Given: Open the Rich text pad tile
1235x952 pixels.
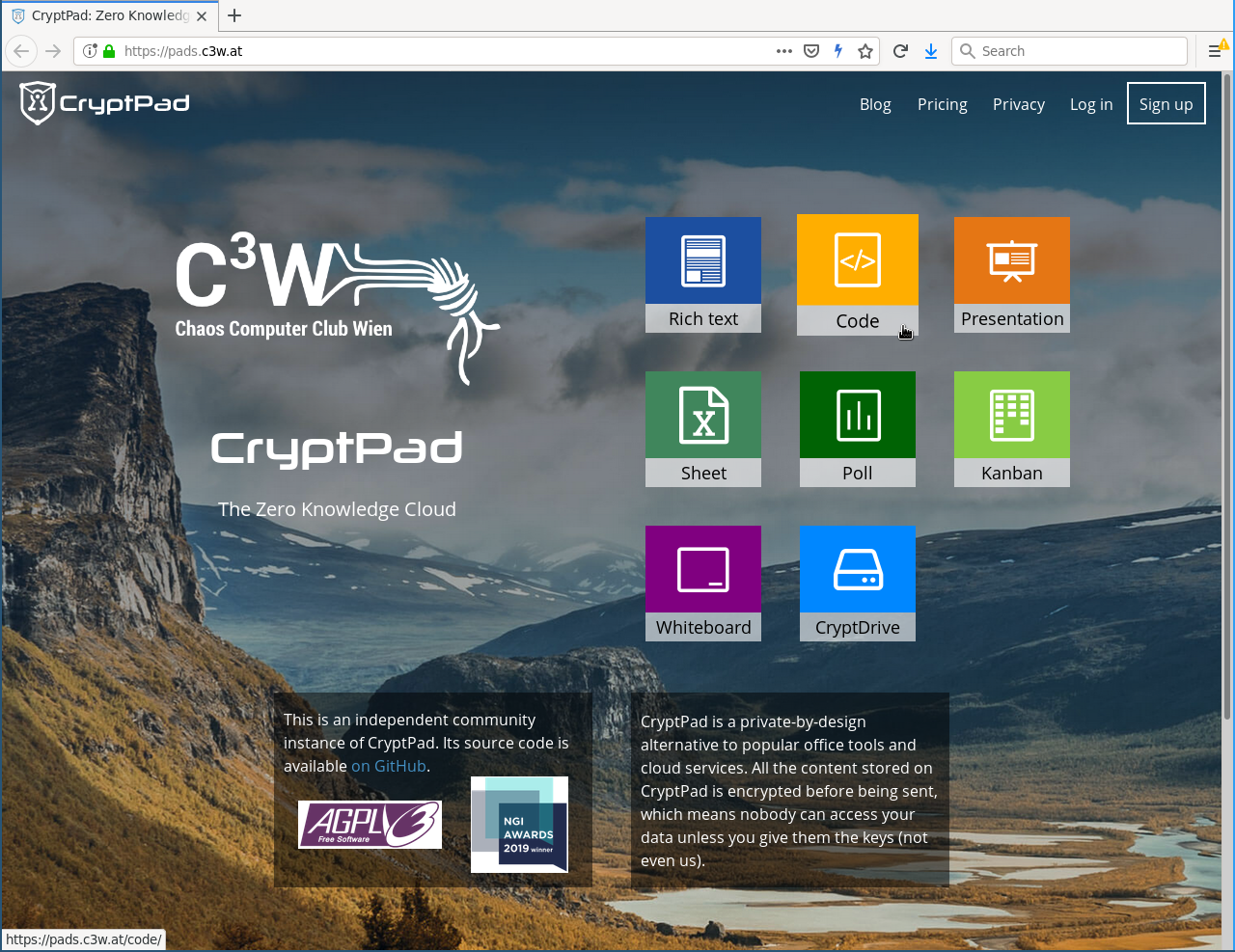Looking at the screenshot, I should click(703, 275).
